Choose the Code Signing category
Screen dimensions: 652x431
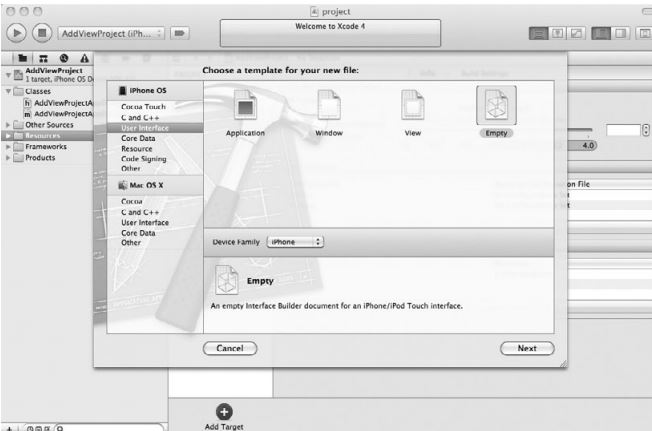143,159
